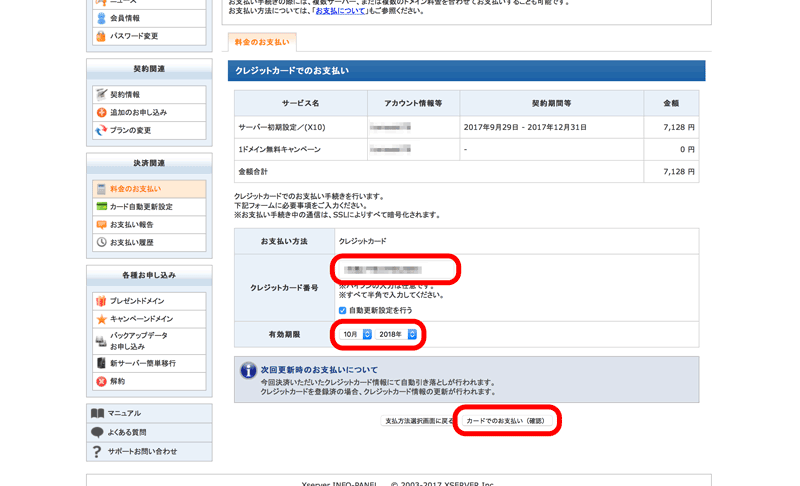
Task: Click the 次回更新時のお支払いについて heading
Action: (319, 370)
